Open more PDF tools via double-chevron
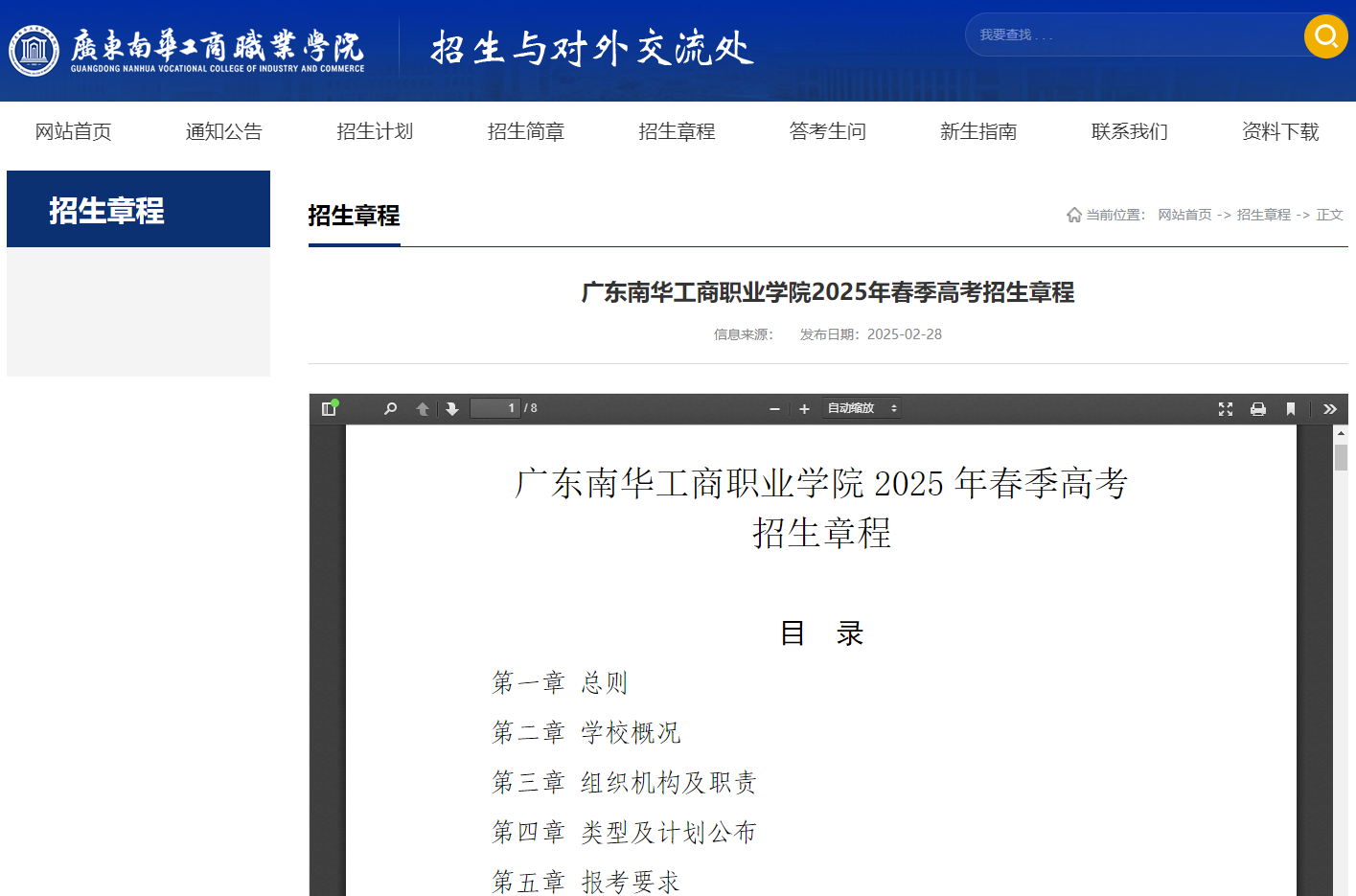1356x896 pixels. (1329, 408)
